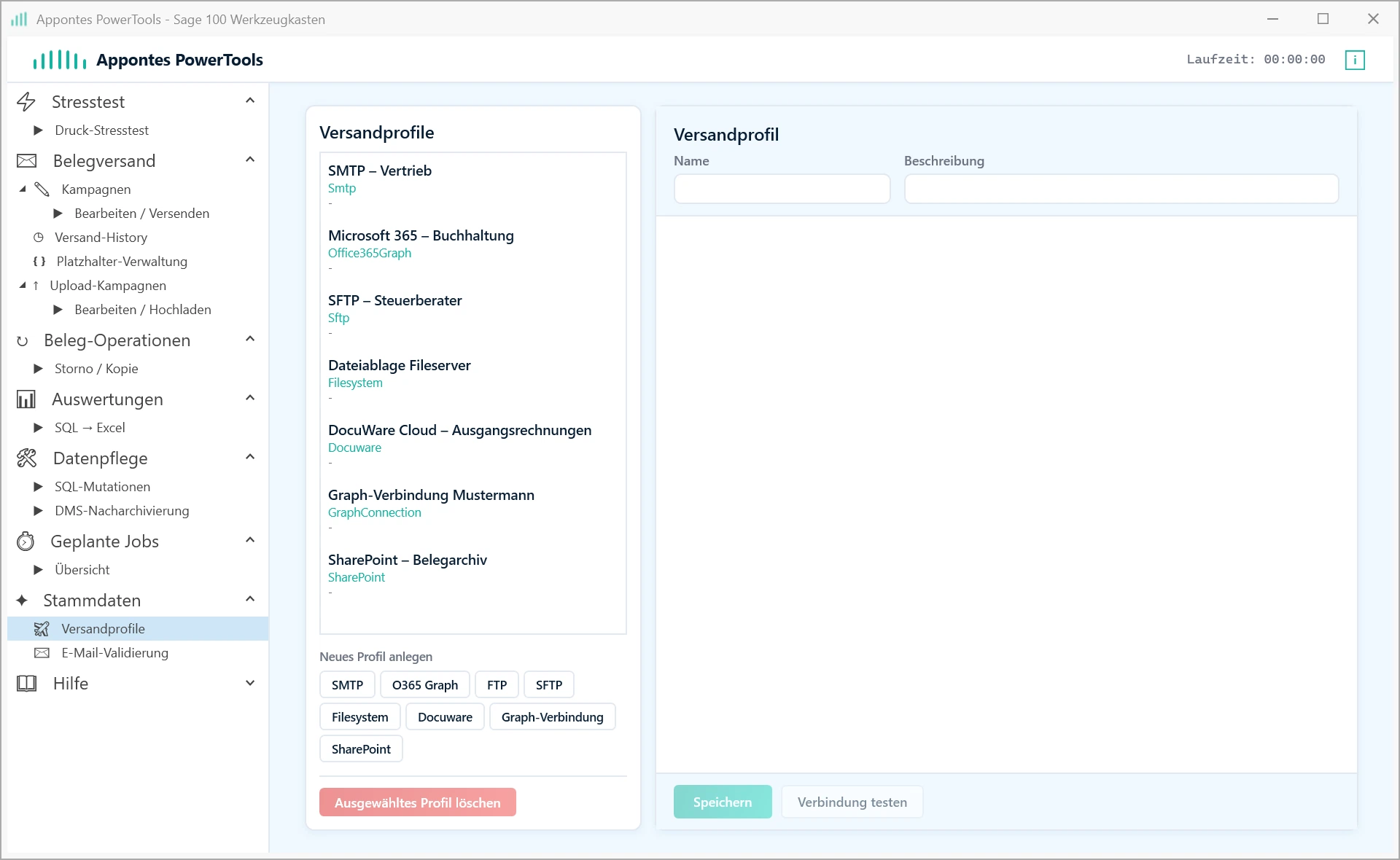The image size is (1400, 860).
Task: Click the Versand-History clock icon
Action: [x=39, y=238]
